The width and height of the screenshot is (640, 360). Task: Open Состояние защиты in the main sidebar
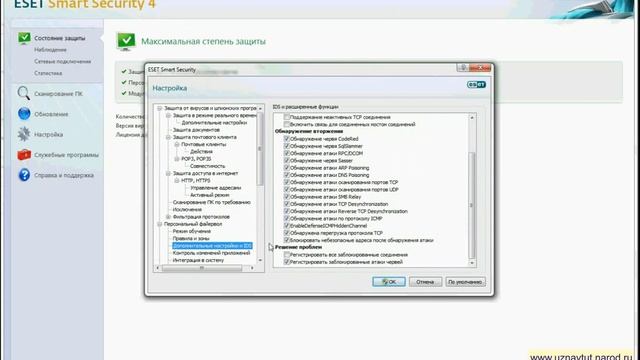pos(60,38)
